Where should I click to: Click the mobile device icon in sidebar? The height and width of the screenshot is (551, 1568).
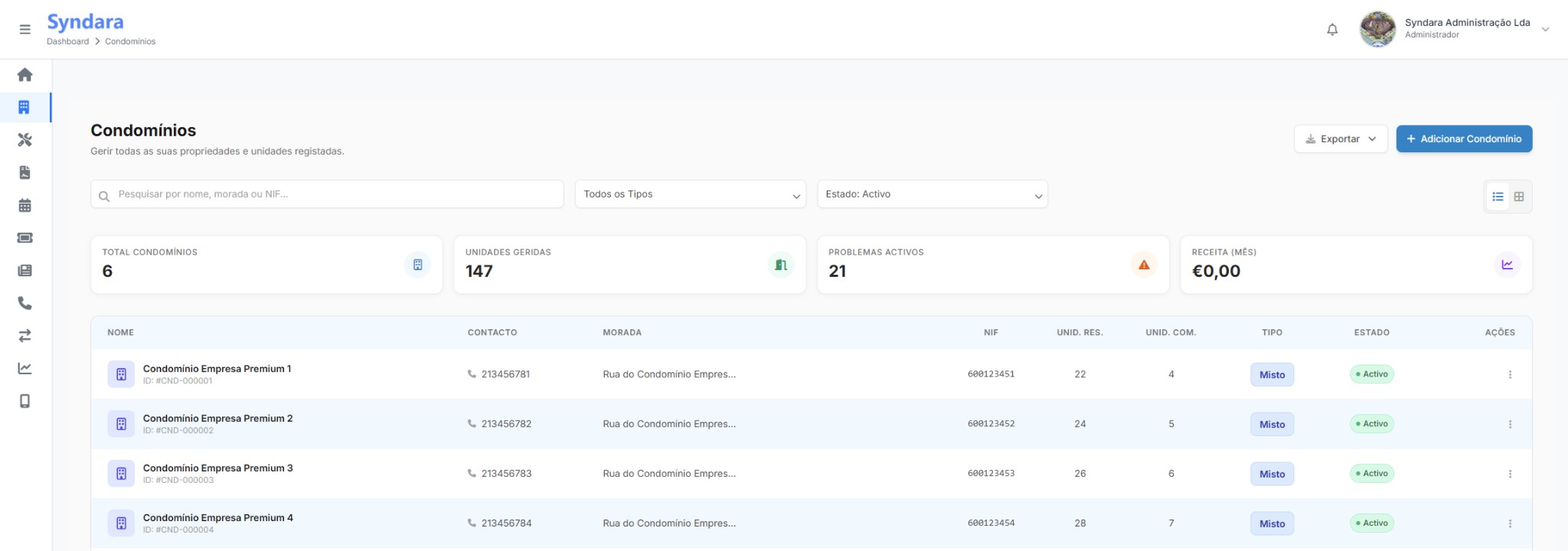(x=25, y=401)
